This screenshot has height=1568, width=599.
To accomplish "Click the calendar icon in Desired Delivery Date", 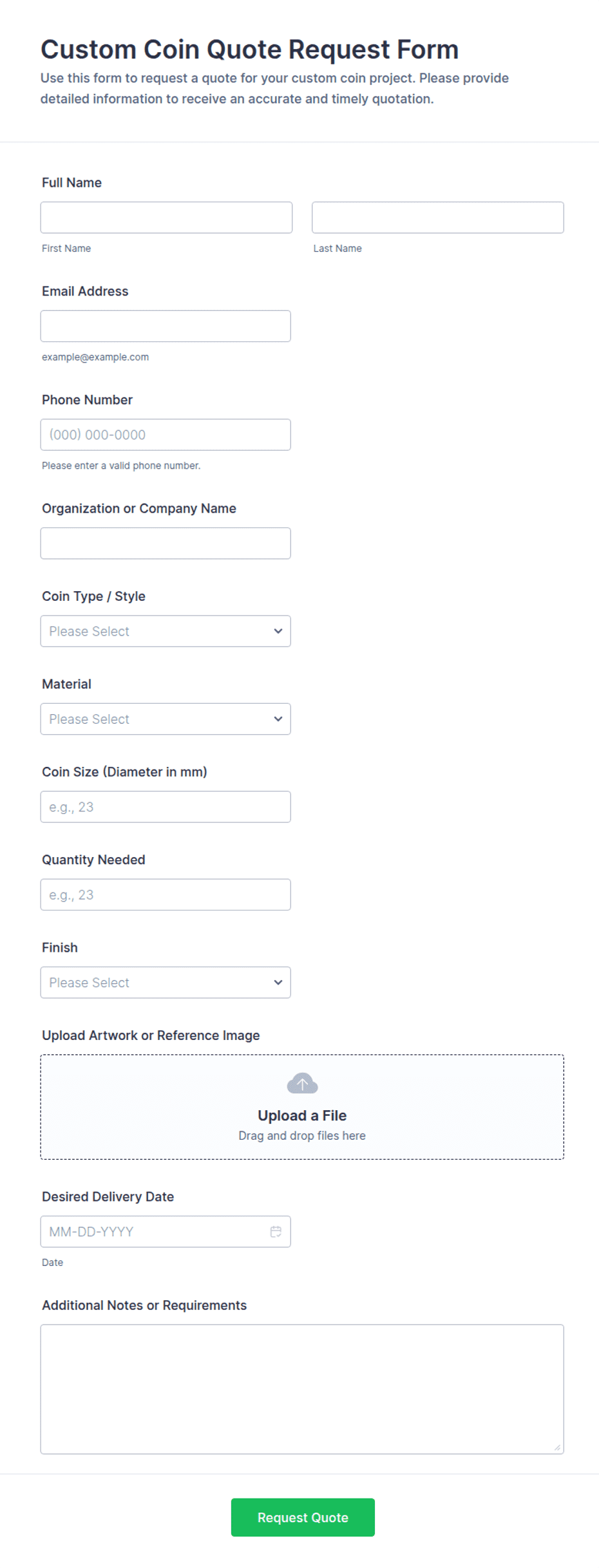I will pos(276,1231).
